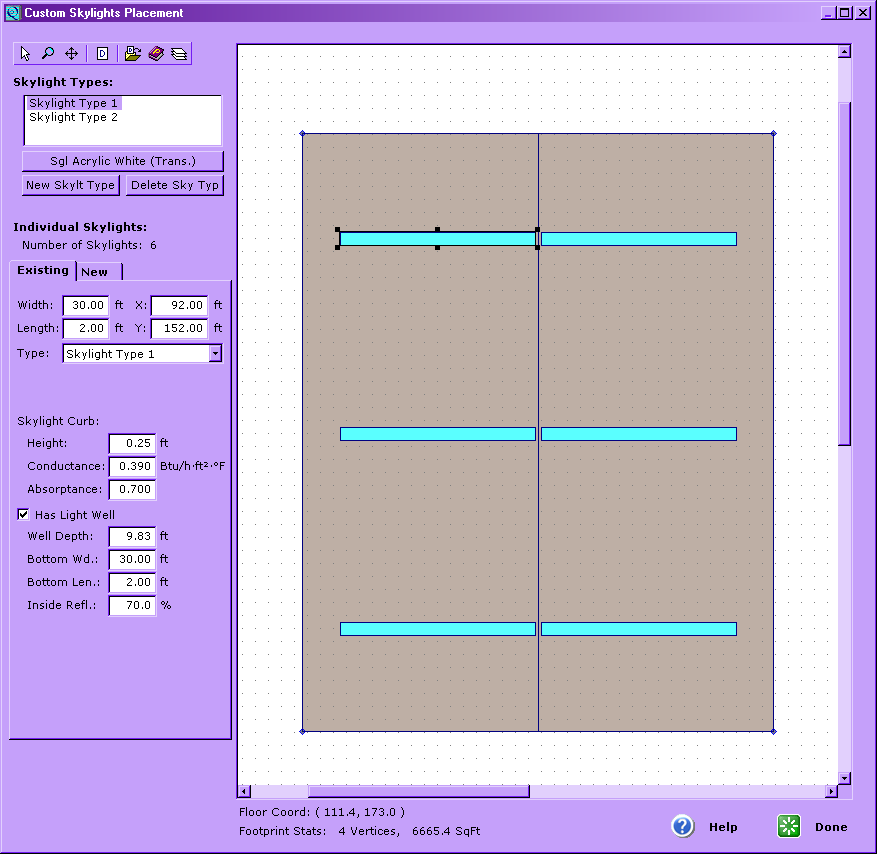Click the stacked layers icon

178,54
